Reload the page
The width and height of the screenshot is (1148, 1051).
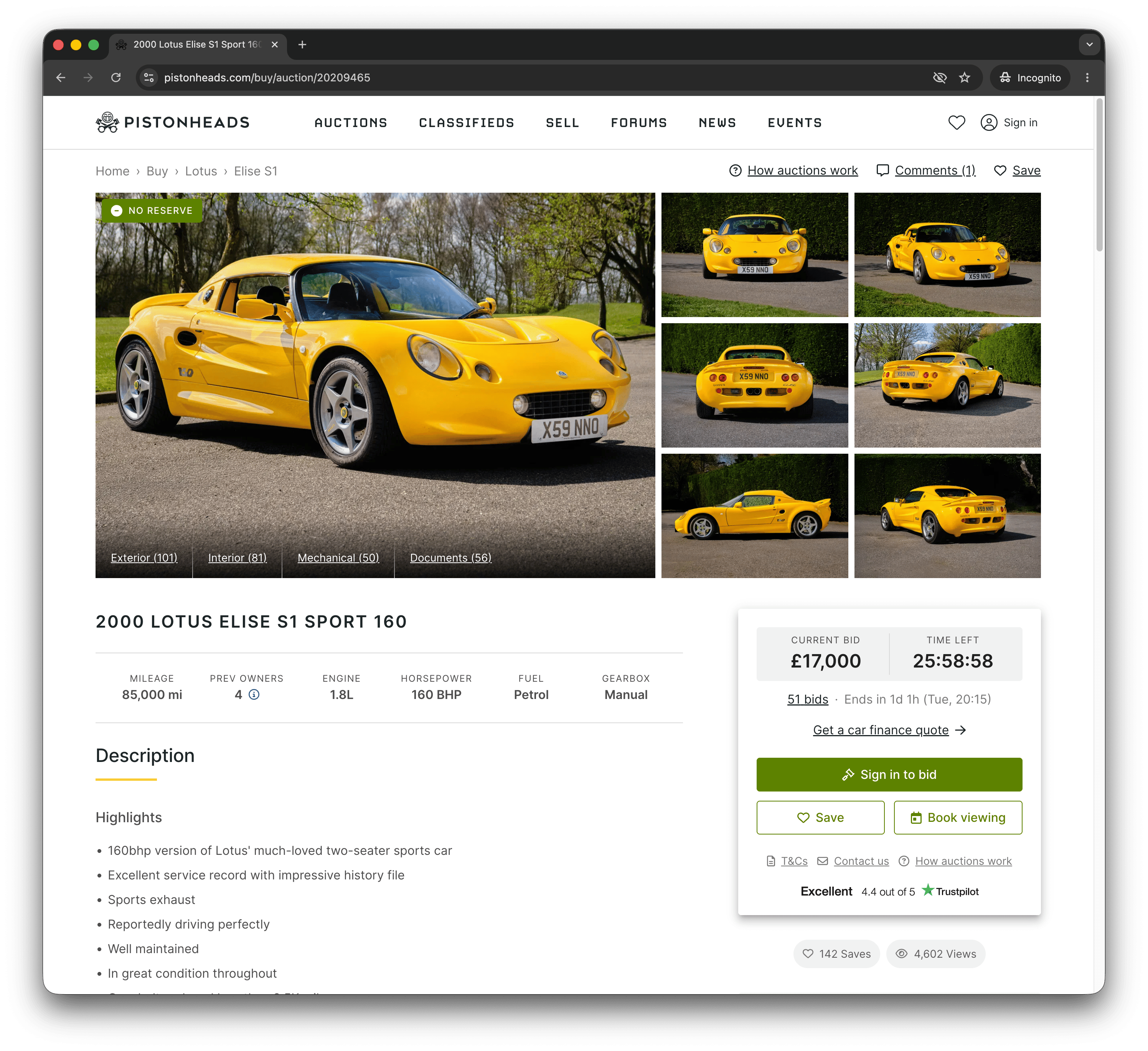[115, 78]
